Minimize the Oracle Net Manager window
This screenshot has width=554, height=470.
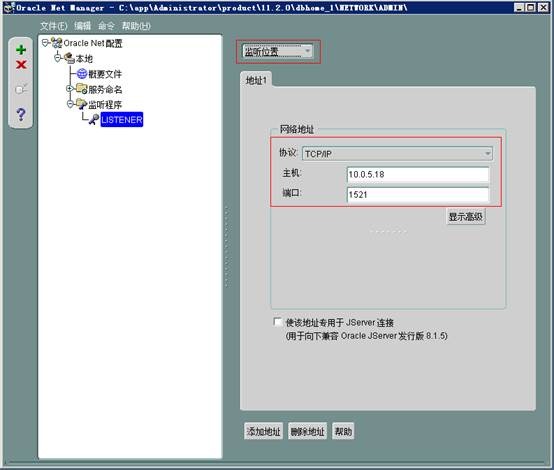pos(519,7)
